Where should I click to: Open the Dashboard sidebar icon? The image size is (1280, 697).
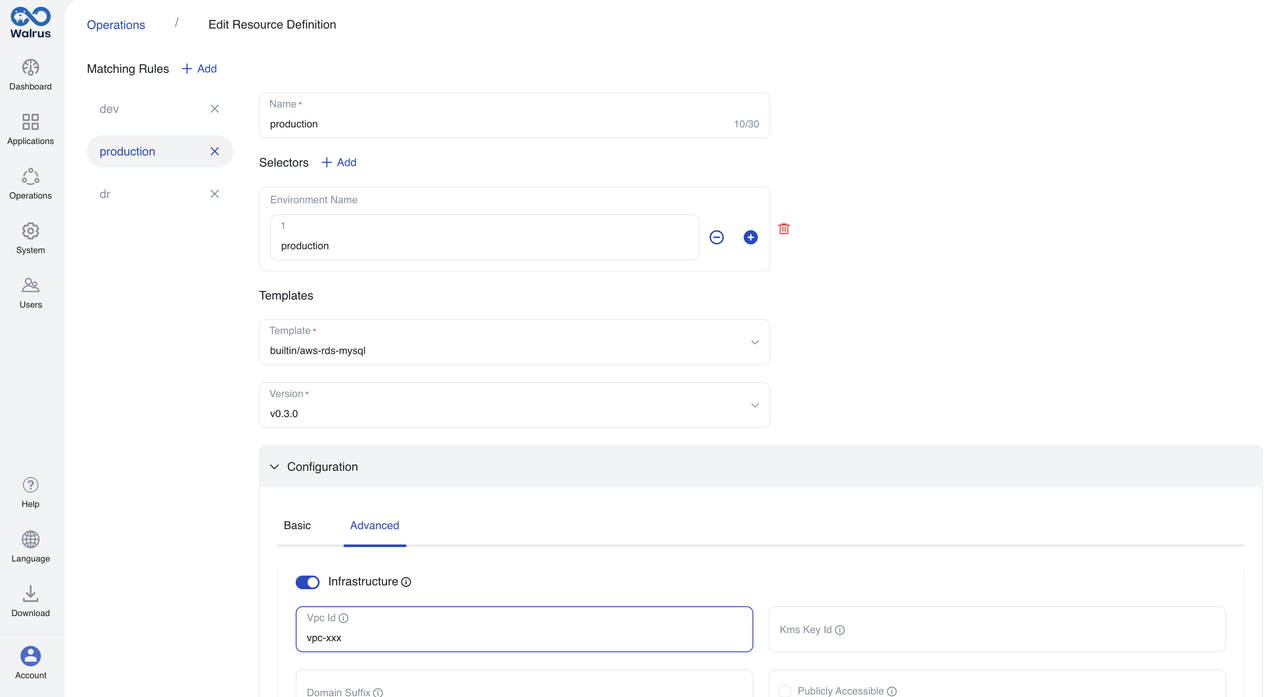(x=31, y=68)
